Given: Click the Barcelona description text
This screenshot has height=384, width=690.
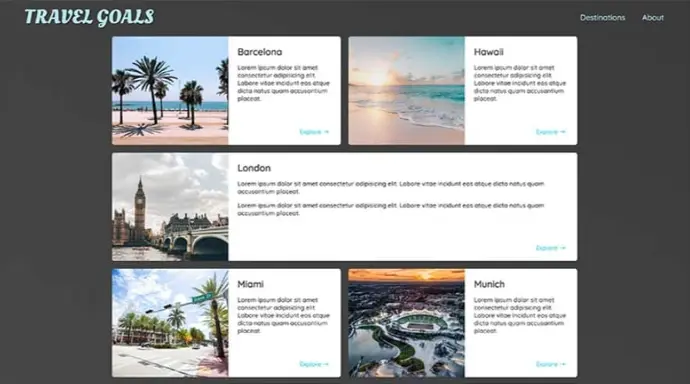Looking at the screenshot, I should pyautogui.click(x=283, y=83).
